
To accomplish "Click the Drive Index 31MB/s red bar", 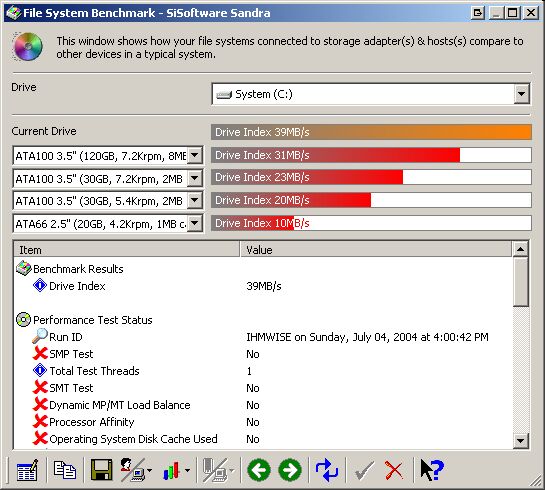I will pos(371,155).
